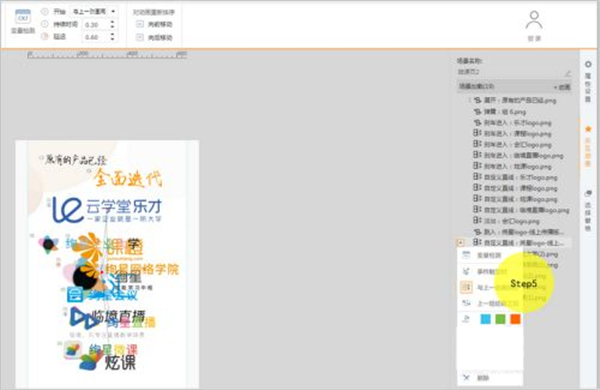
Task: Click the horizontal ruler above the canvas
Action: click(x=107, y=55)
